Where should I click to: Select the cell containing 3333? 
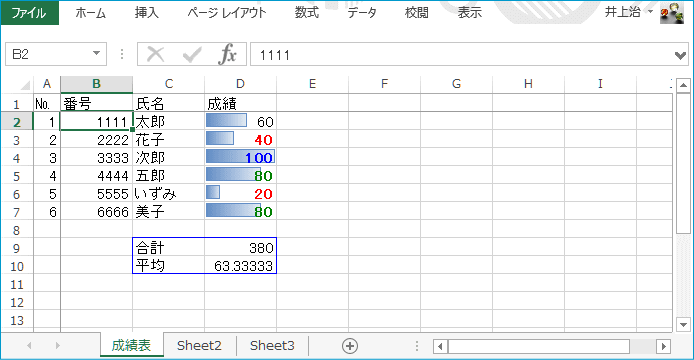96,158
